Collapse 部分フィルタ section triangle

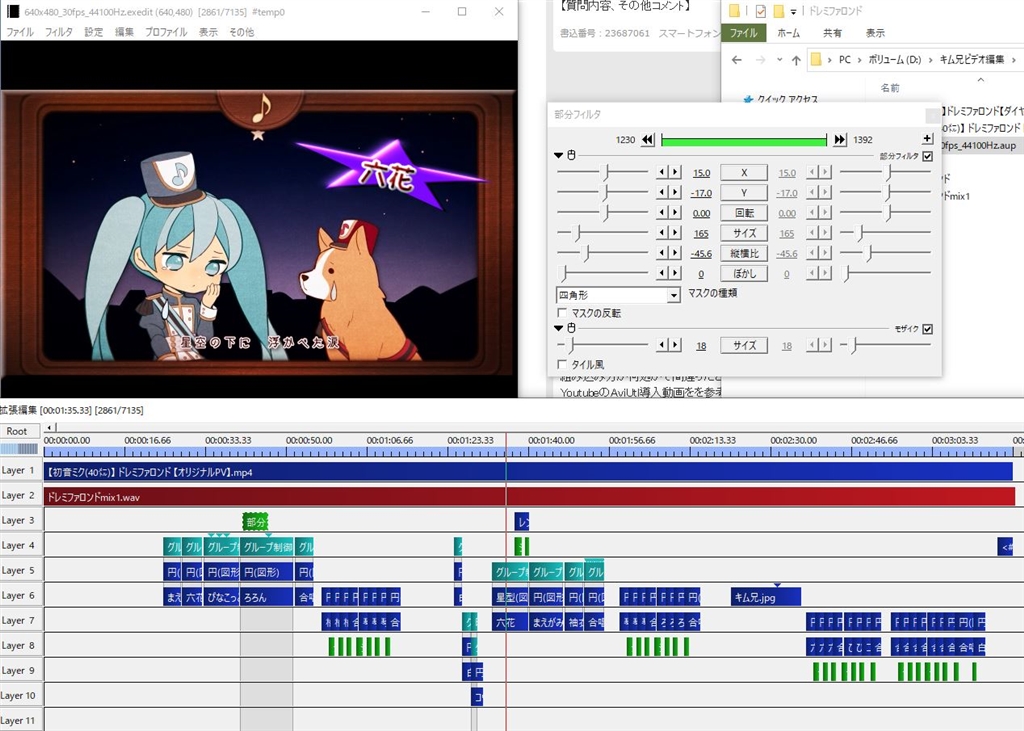[558, 155]
